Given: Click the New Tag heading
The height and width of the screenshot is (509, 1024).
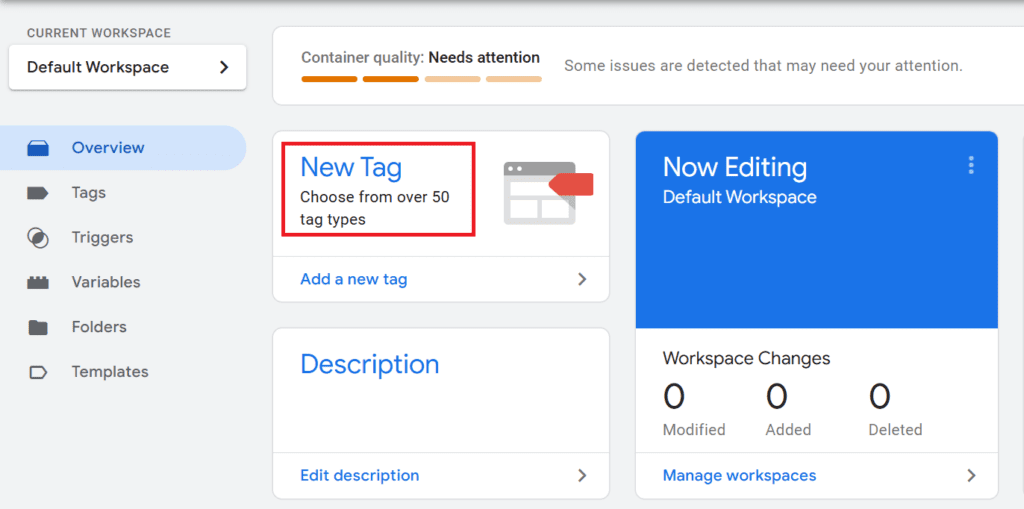Looking at the screenshot, I should pyautogui.click(x=351, y=167).
